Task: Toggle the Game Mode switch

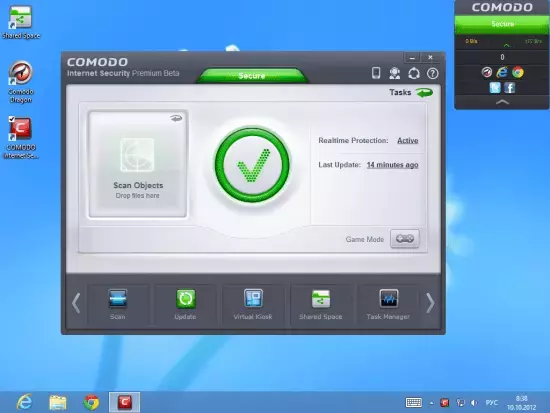Action: tap(405, 239)
